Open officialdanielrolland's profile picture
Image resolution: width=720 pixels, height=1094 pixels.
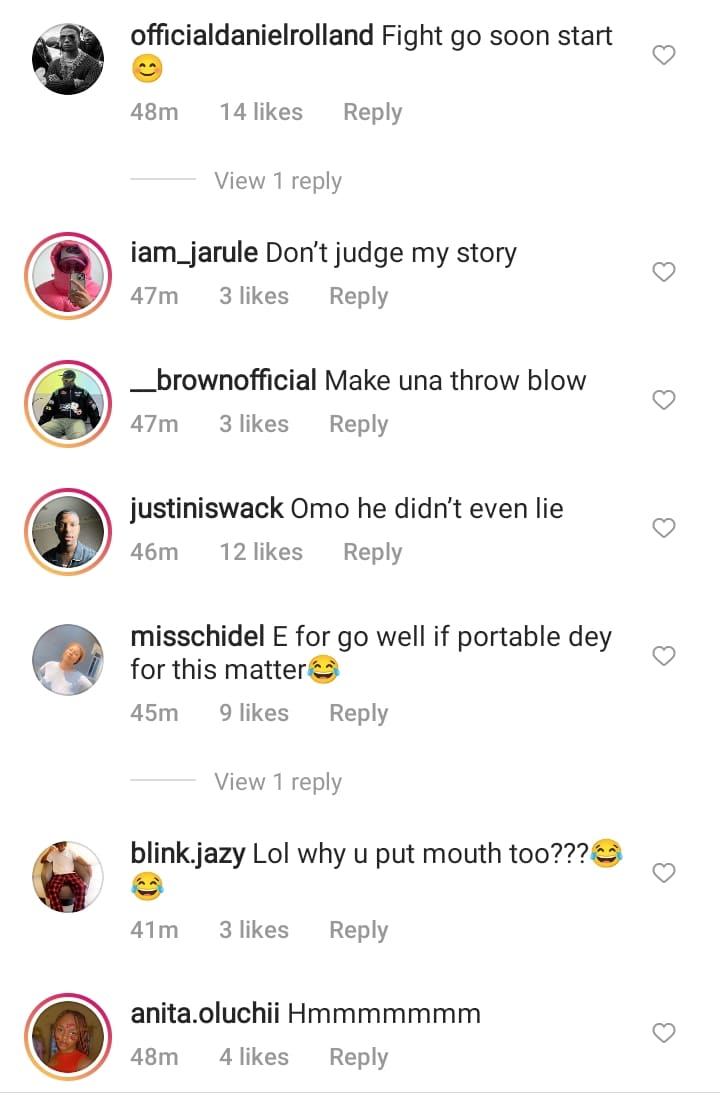coord(68,58)
